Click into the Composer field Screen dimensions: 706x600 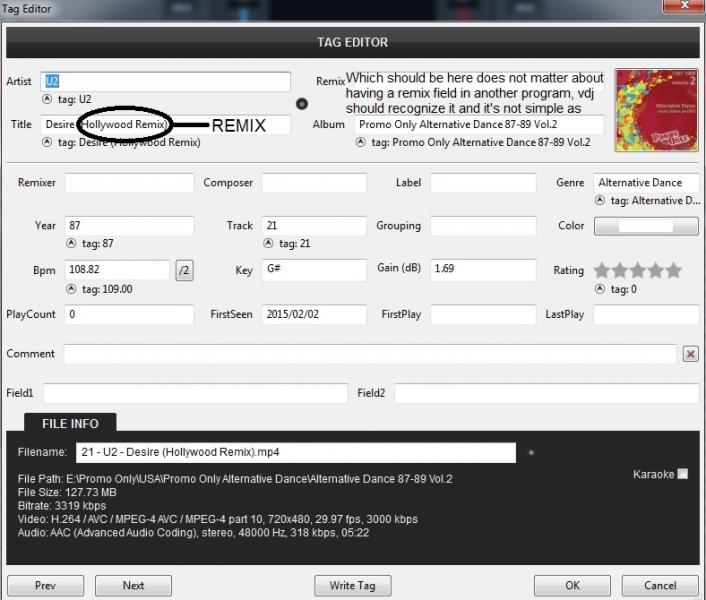pos(314,183)
